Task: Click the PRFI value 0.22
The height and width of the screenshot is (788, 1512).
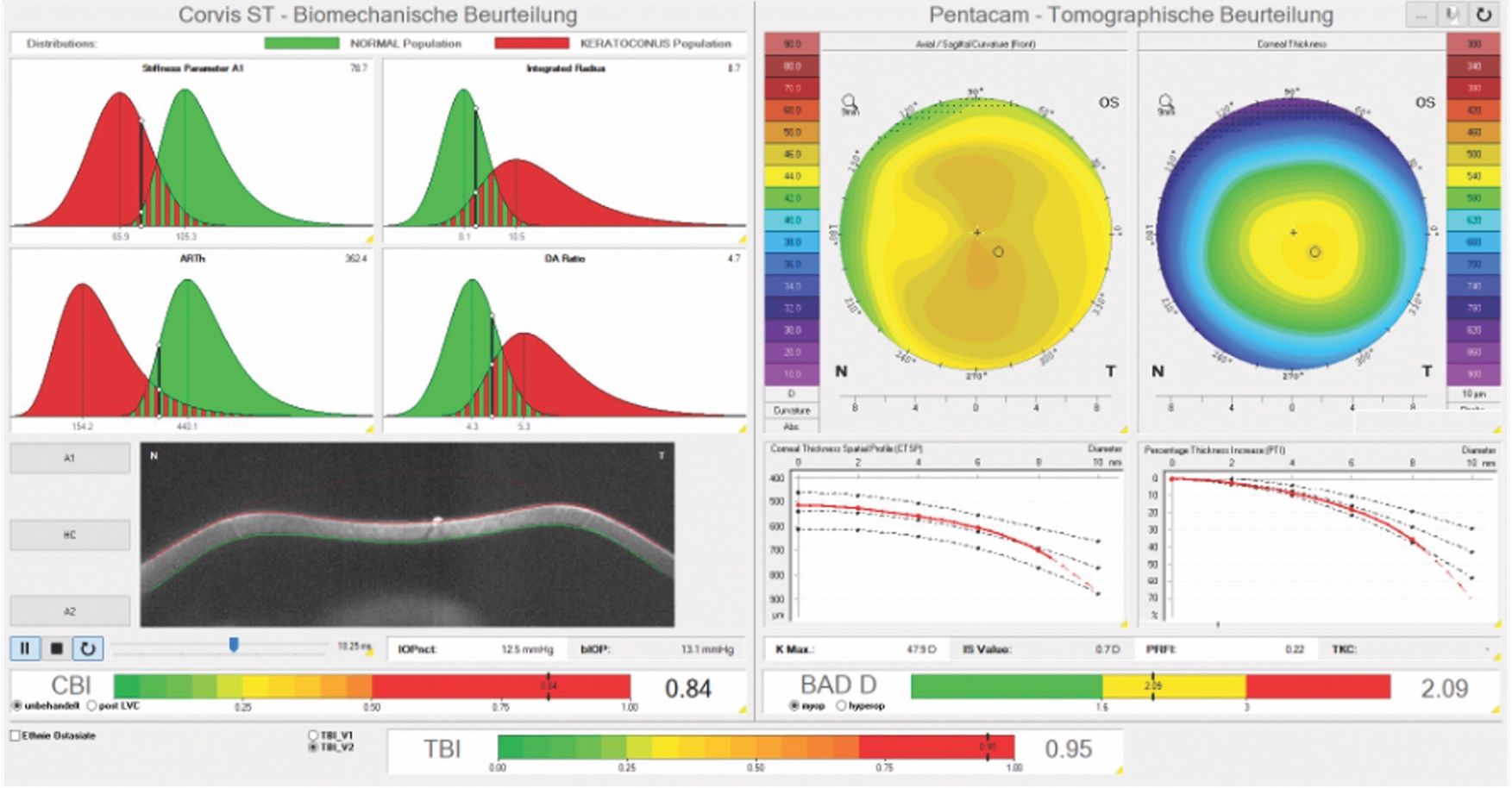Action: (x=1295, y=649)
